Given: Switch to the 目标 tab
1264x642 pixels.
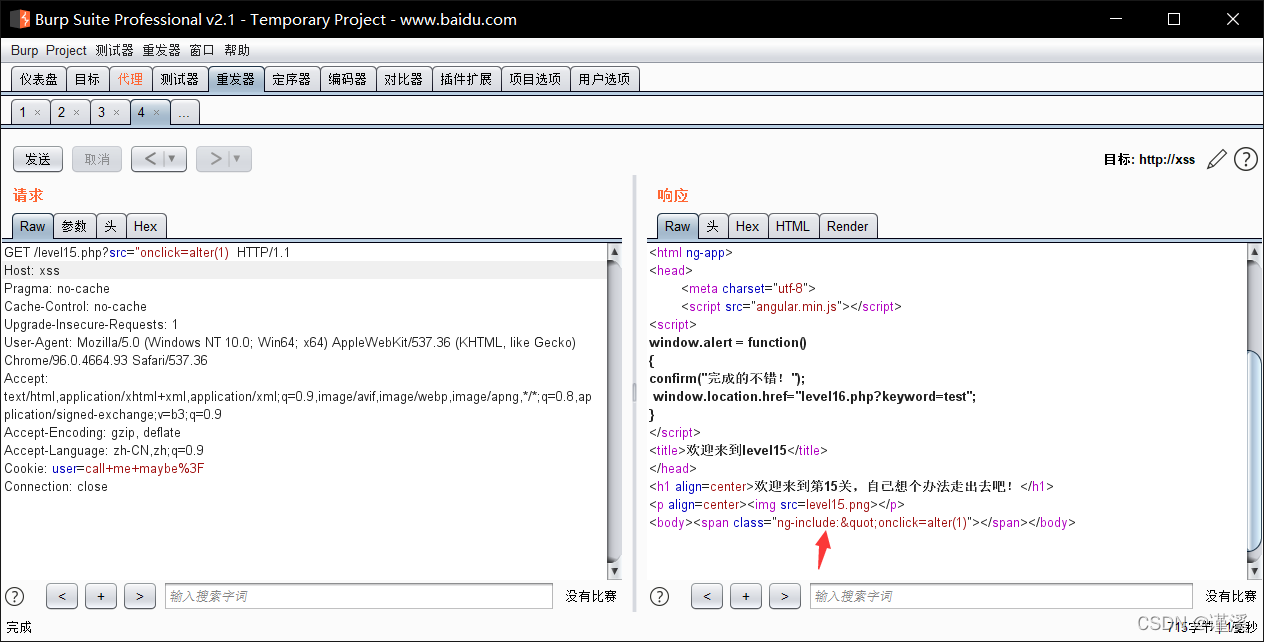Looking at the screenshot, I should pyautogui.click(x=87, y=79).
